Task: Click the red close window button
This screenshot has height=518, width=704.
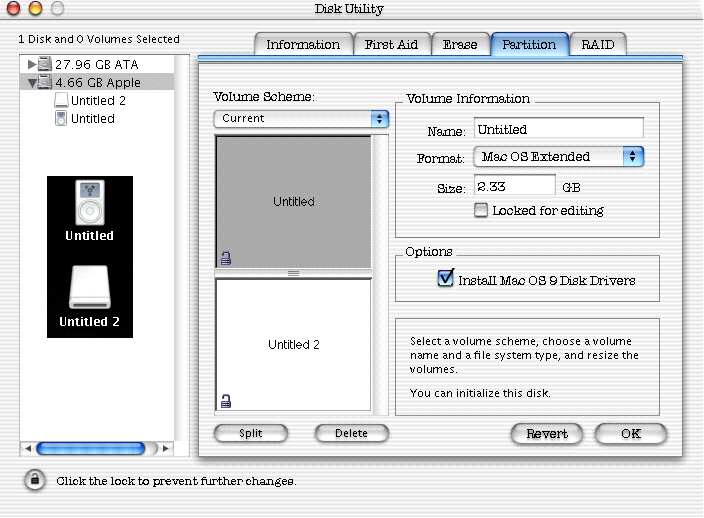Action: tap(13, 8)
